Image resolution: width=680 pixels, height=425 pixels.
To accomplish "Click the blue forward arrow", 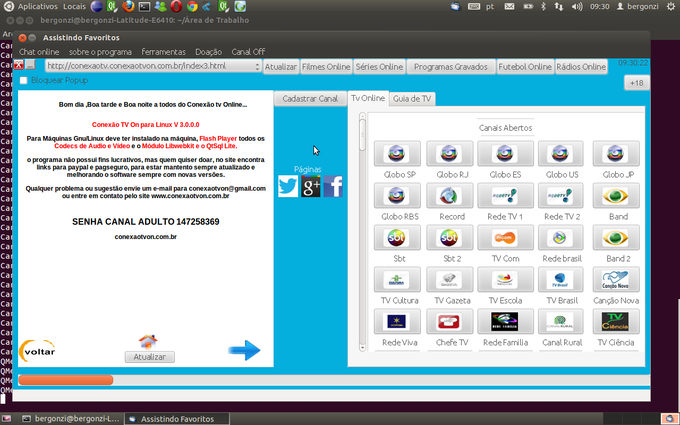I will pos(244,350).
